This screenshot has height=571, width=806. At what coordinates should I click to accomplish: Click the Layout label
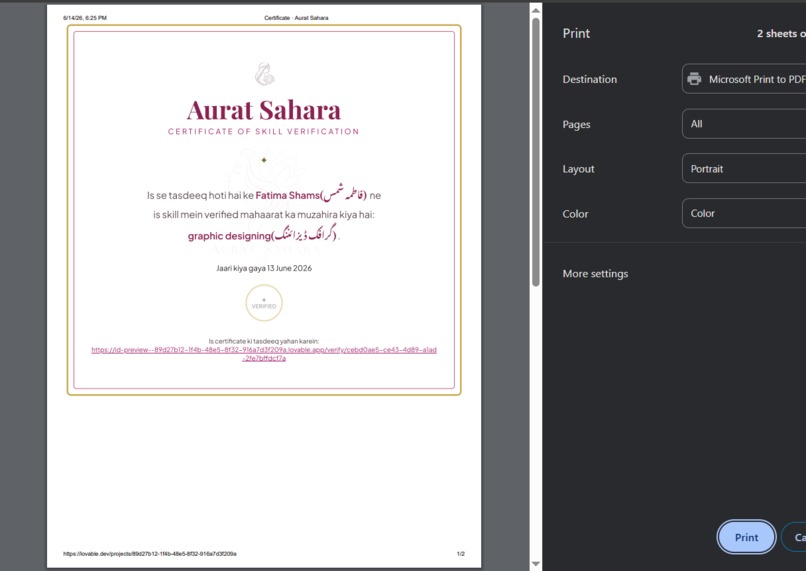click(578, 169)
